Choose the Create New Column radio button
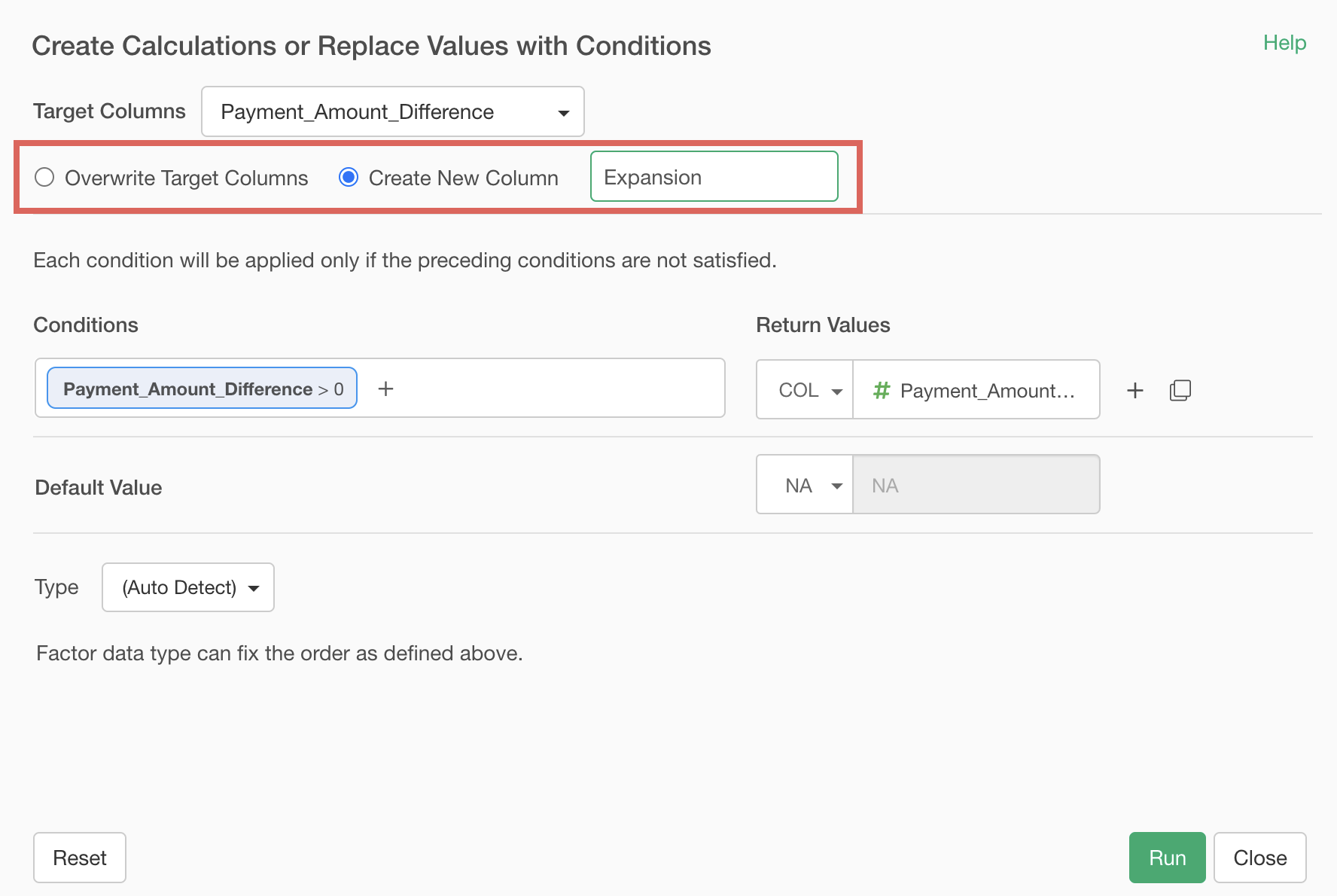The height and width of the screenshot is (896, 1337). pos(349,178)
